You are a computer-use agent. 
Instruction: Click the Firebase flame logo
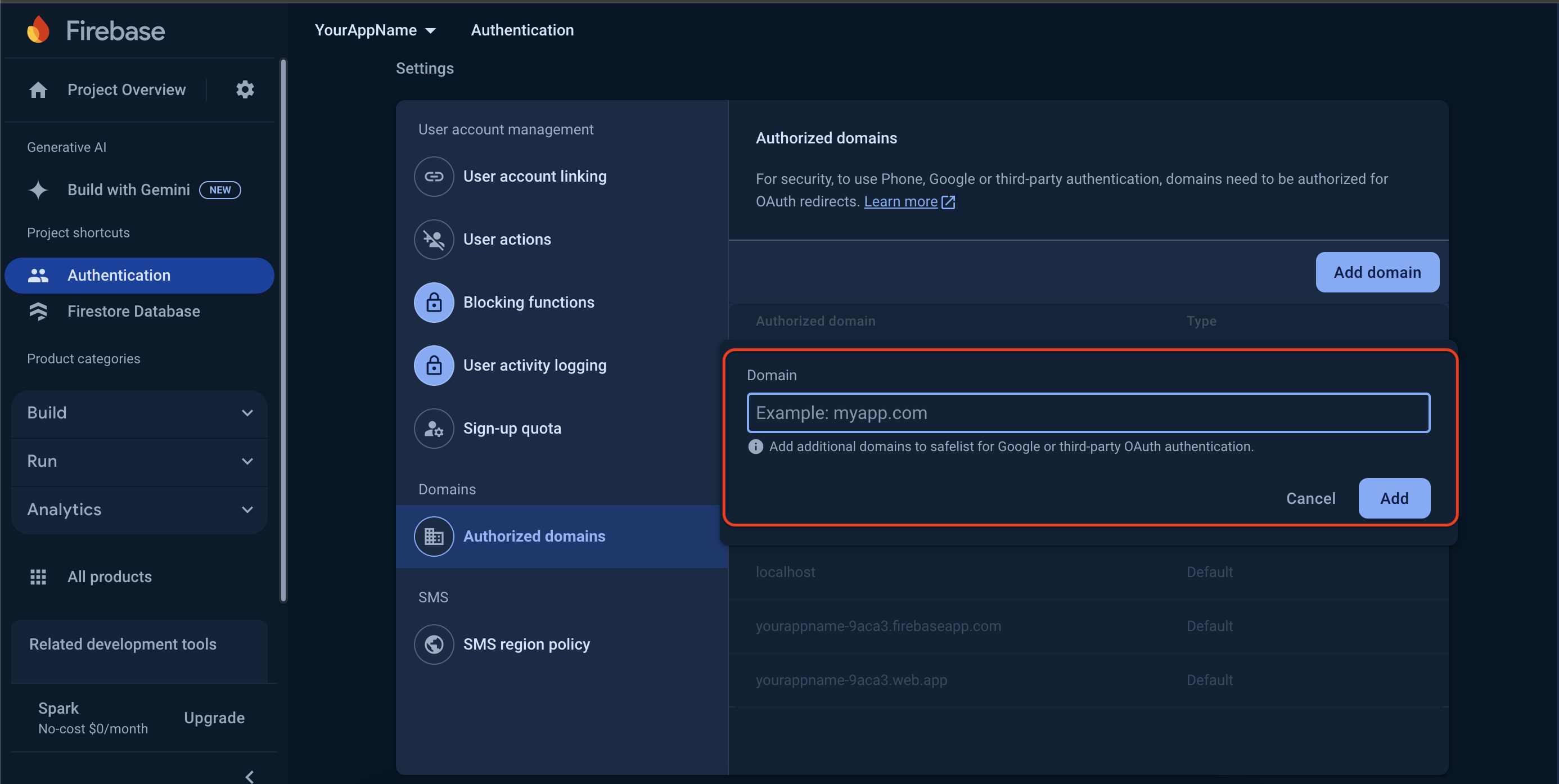[x=38, y=30]
